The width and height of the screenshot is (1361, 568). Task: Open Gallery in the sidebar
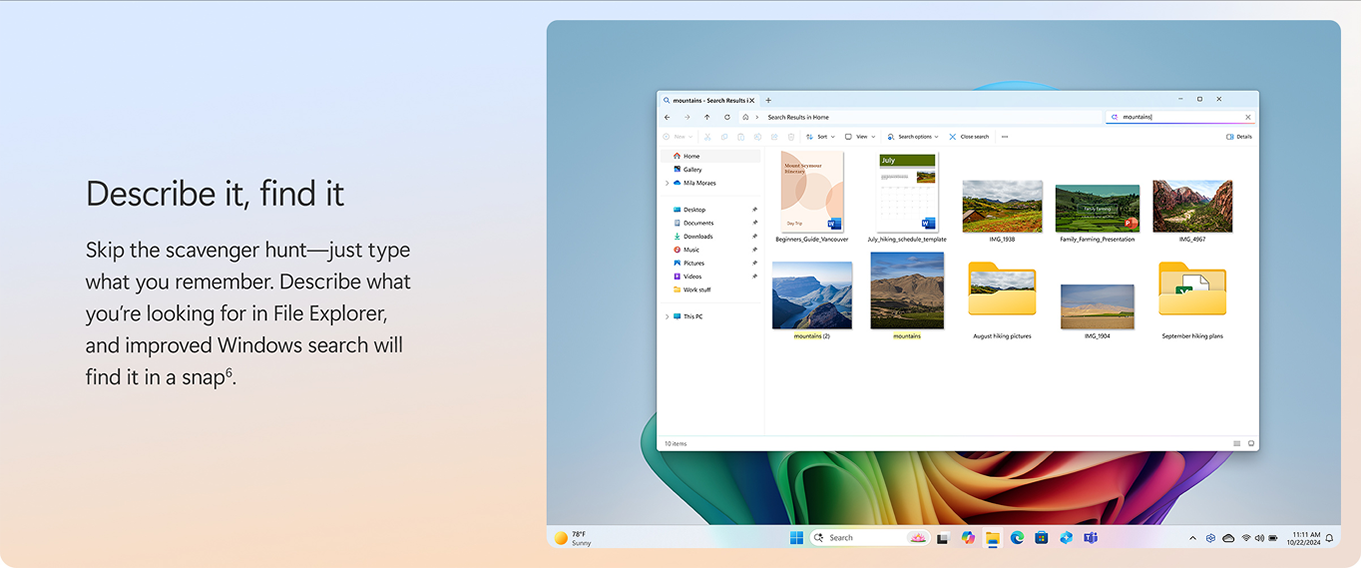[692, 170]
